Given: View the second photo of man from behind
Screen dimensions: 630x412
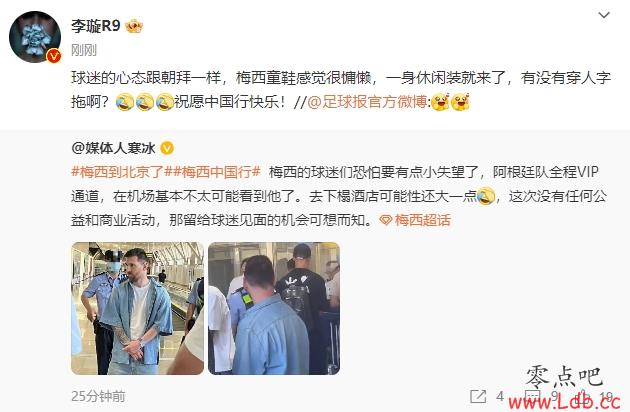Looking at the screenshot, I should point(274,308).
